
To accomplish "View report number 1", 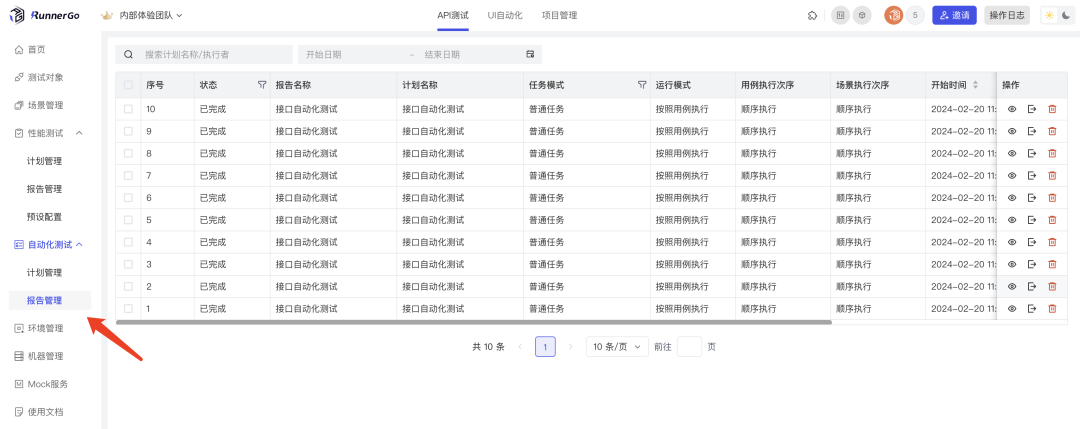I will click(x=1012, y=308).
